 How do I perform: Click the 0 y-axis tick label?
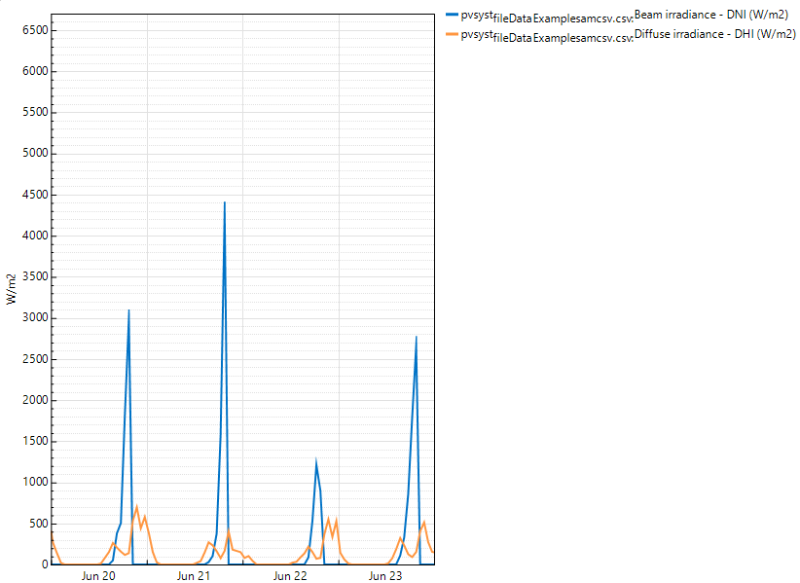pos(43,565)
